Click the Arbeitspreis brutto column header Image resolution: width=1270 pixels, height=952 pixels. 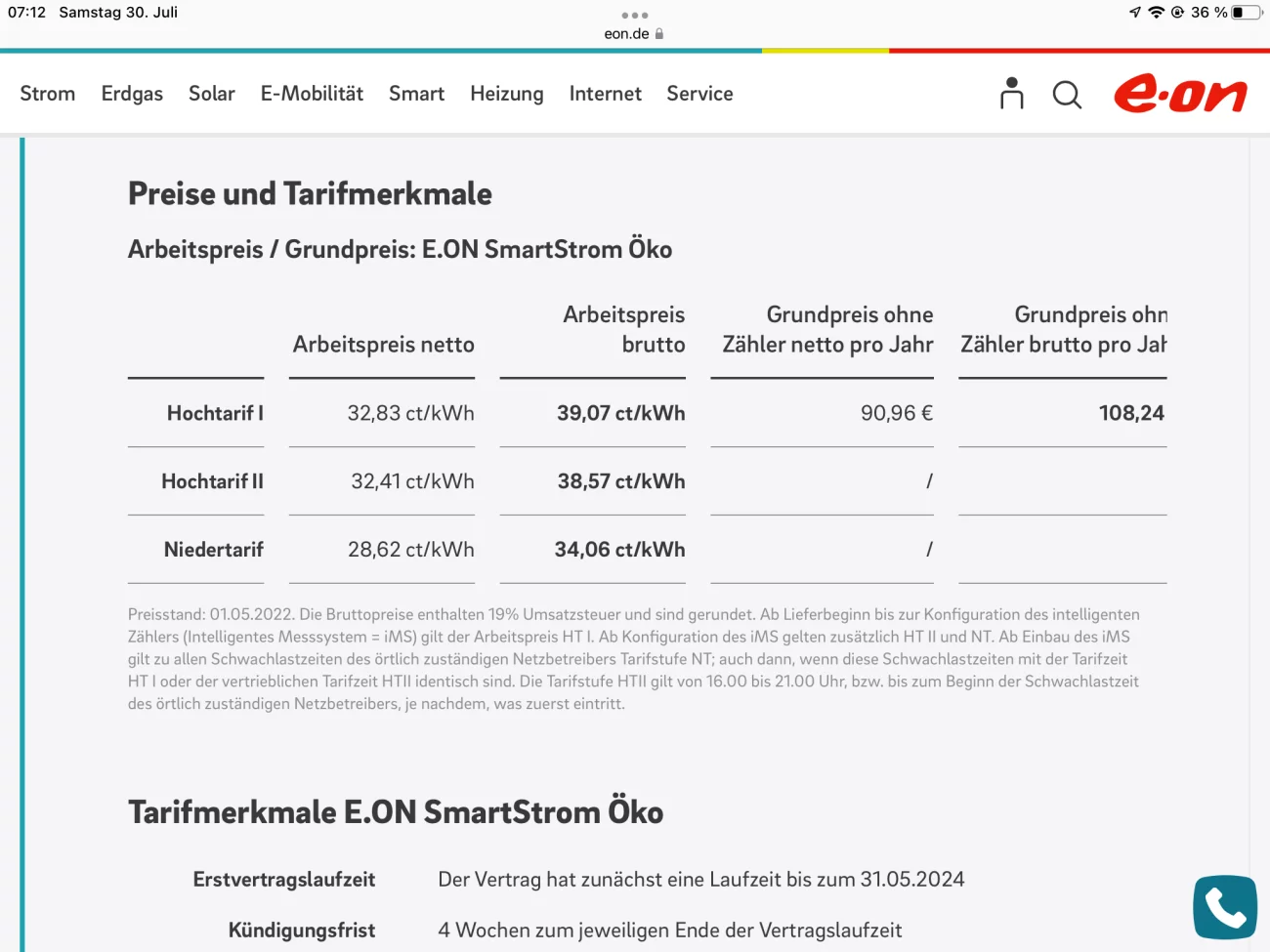coord(623,329)
